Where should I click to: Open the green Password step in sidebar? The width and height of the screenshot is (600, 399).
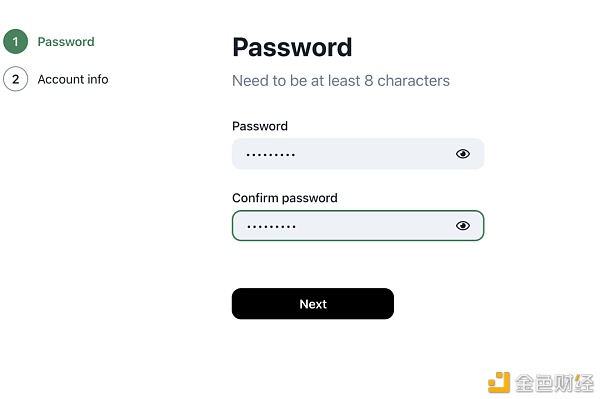[66, 42]
